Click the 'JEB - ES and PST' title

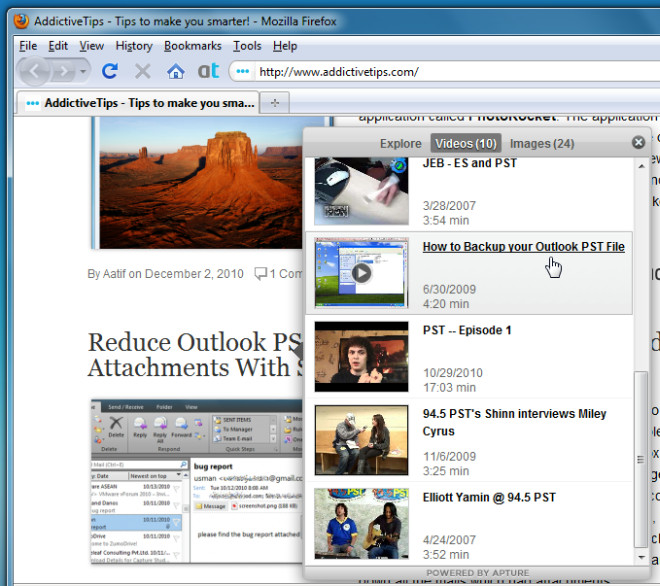[470, 163]
